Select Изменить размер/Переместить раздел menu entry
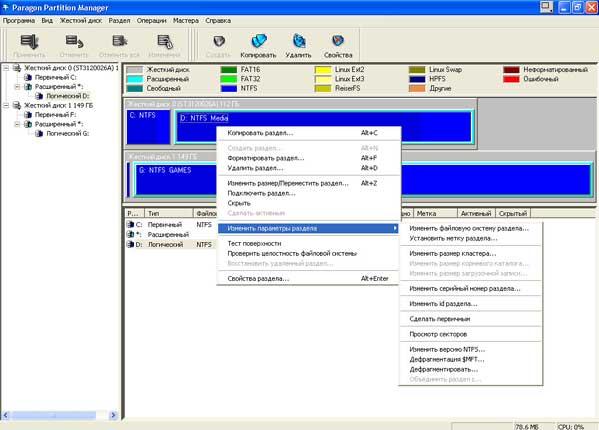 pyautogui.click(x=308, y=183)
